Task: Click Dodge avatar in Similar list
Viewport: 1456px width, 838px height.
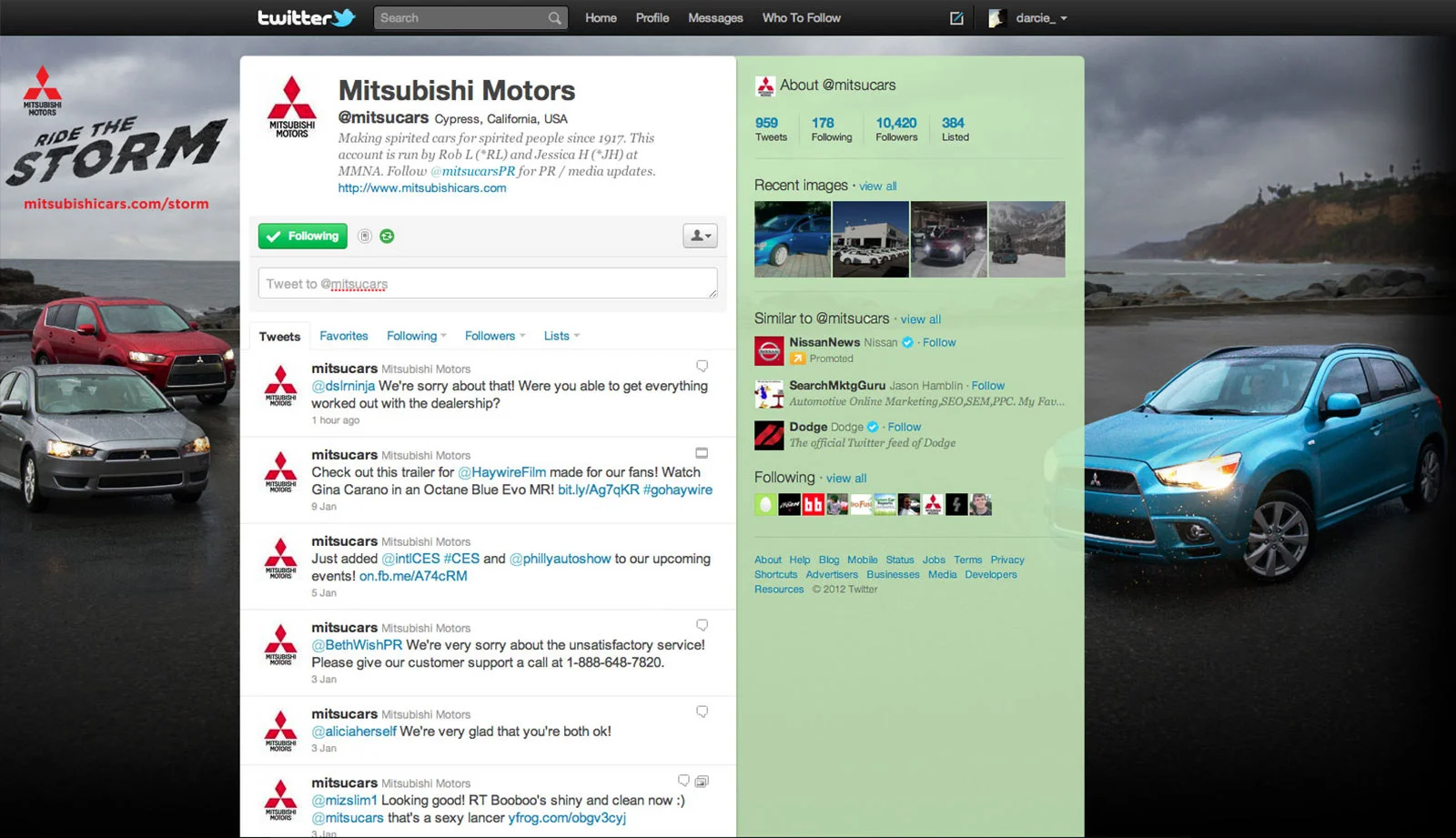Action: pyautogui.click(x=769, y=435)
